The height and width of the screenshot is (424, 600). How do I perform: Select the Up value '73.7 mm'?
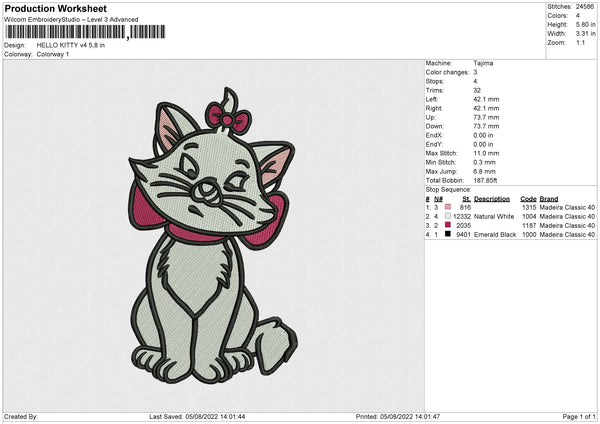point(486,117)
